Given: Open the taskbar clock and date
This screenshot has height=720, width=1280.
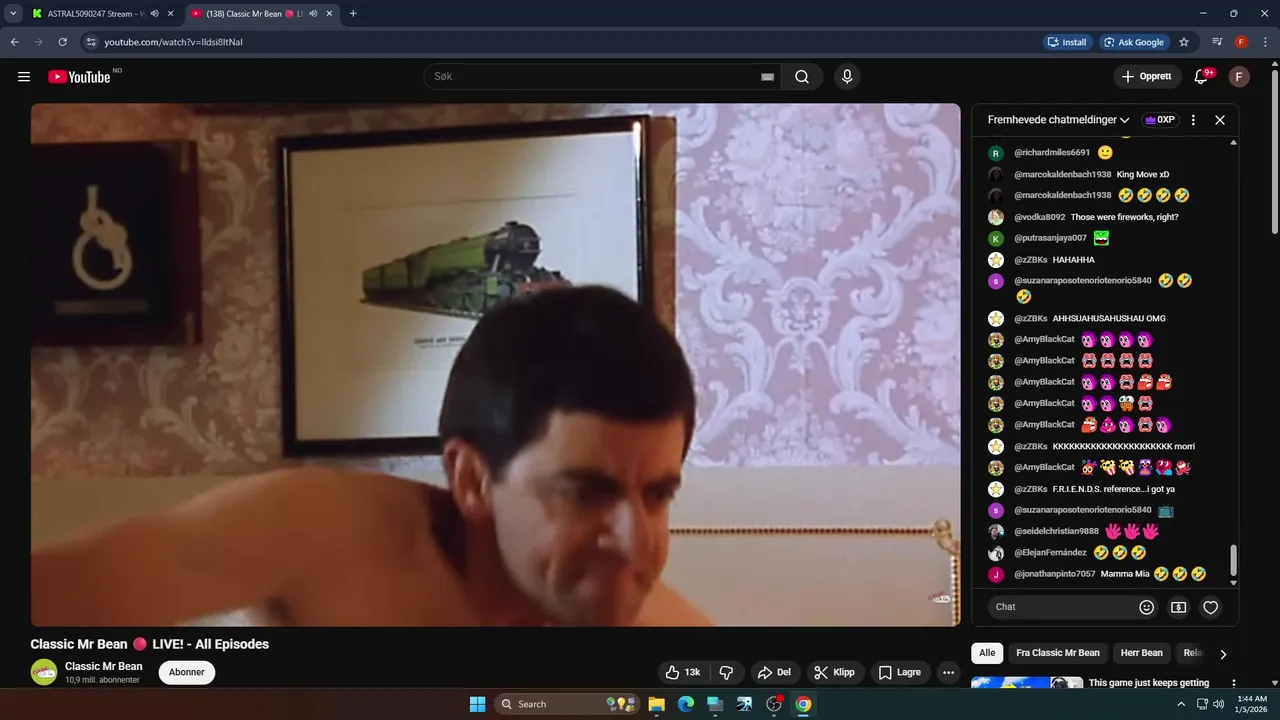Looking at the screenshot, I should 1252,704.
